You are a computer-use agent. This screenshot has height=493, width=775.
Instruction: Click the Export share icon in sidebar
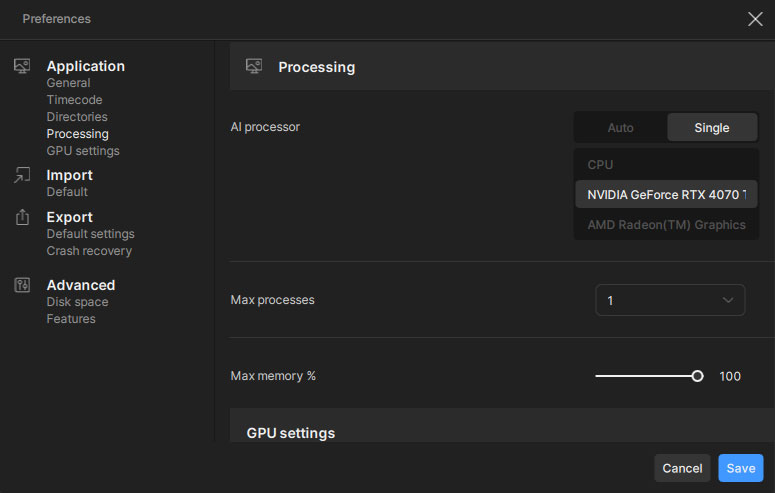(22, 217)
